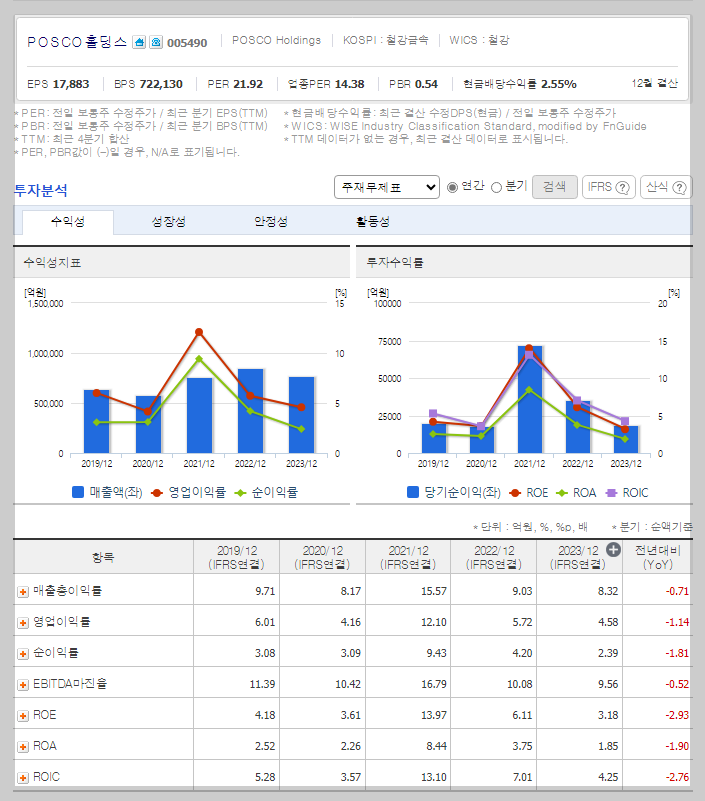Click the 2021/12 ROIC value 13.10
The height and width of the screenshot is (801, 705).
click(x=434, y=777)
